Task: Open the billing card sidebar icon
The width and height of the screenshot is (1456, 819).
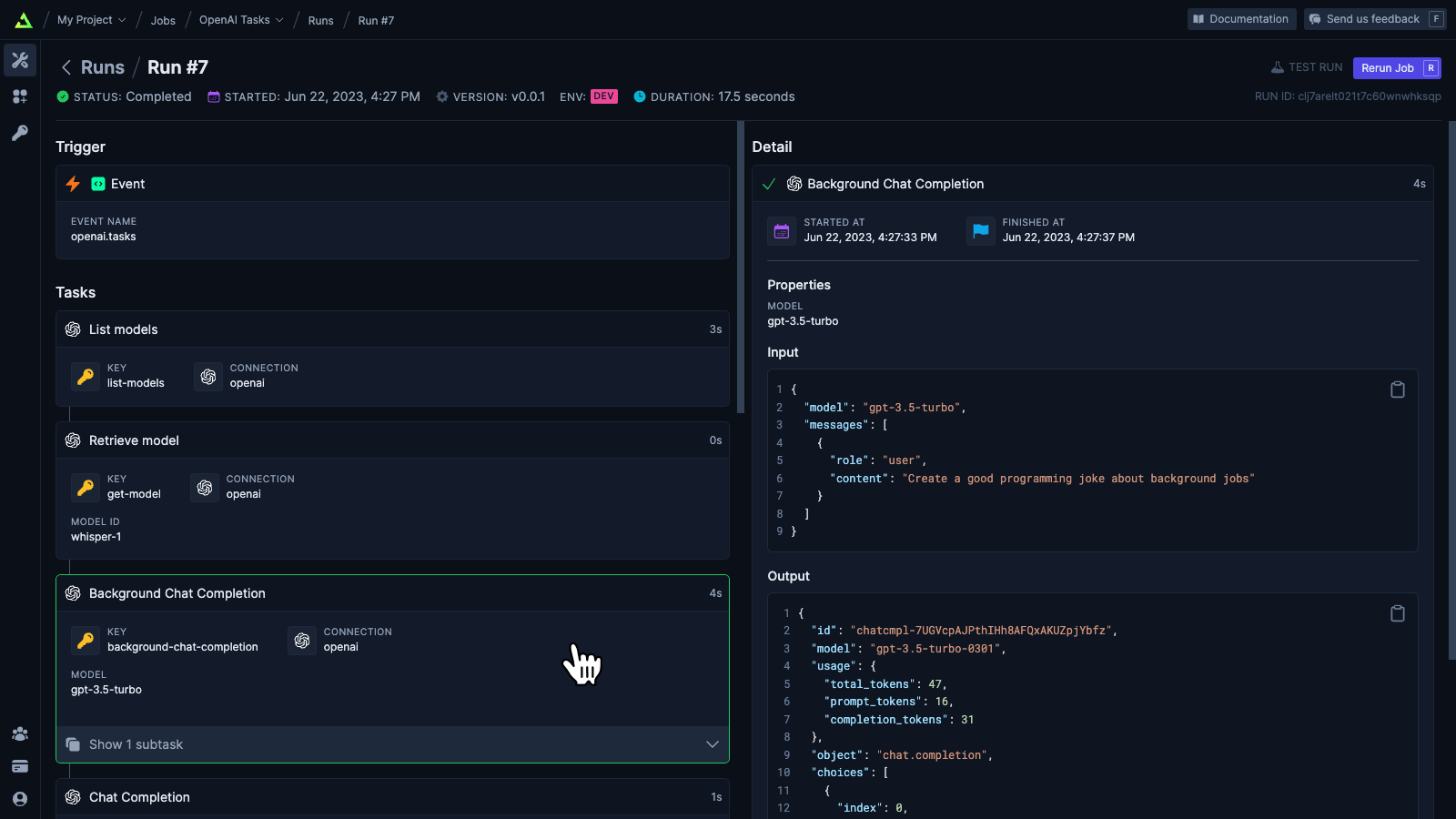Action: [x=20, y=766]
